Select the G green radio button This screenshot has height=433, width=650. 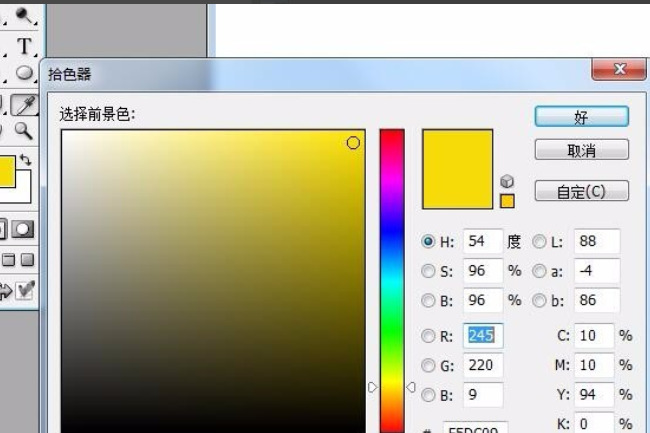(429, 365)
